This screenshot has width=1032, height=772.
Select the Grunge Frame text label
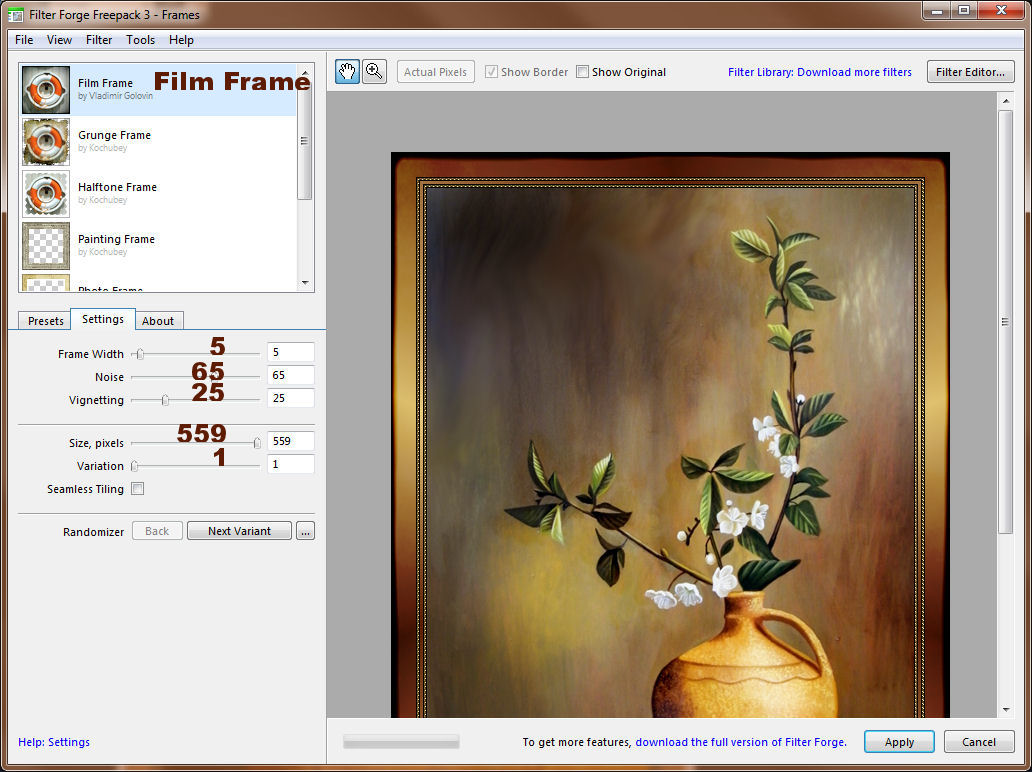[115, 135]
